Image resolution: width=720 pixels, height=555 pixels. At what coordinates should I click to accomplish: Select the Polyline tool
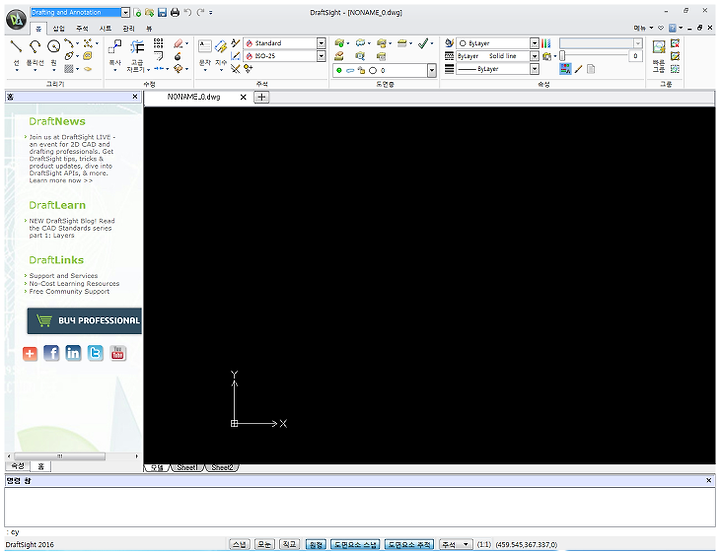click(35, 46)
